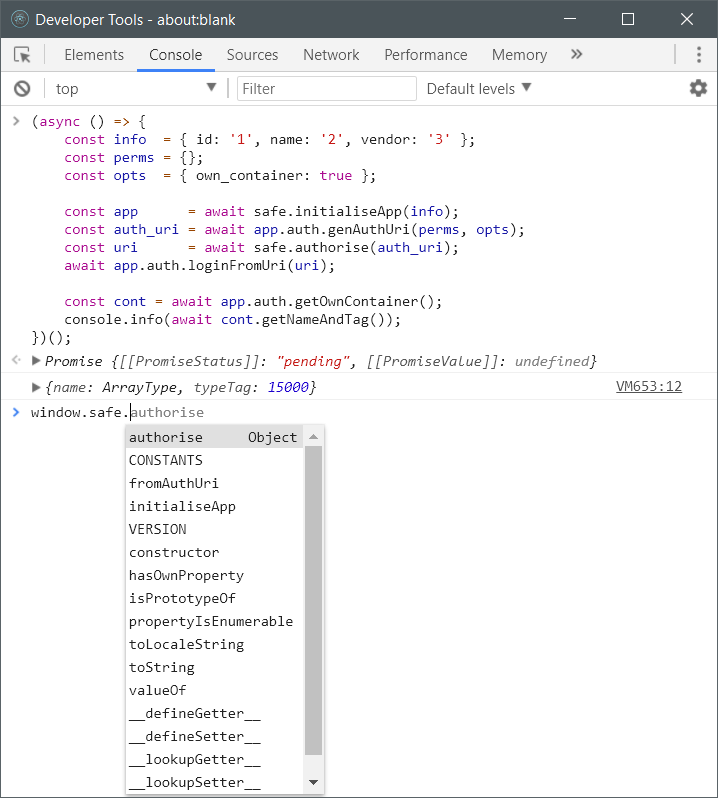Activate the inspect element picker icon
This screenshot has height=798, width=718.
pyautogui.click(x=22, y=55)
